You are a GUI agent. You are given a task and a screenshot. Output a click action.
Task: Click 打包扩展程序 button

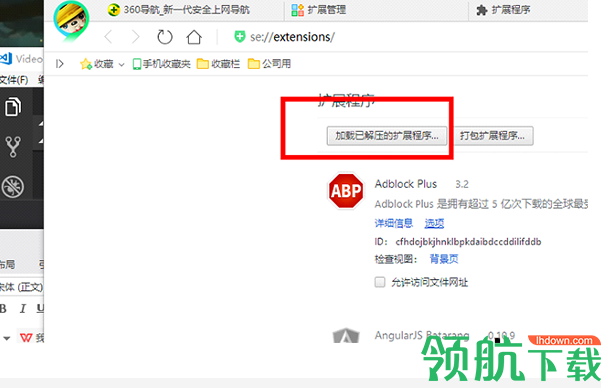pos(493,136)
